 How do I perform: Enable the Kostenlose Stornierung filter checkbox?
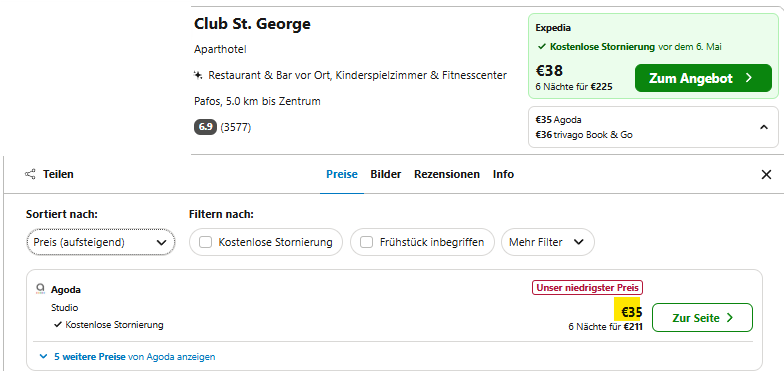click(x=206, y=242)
